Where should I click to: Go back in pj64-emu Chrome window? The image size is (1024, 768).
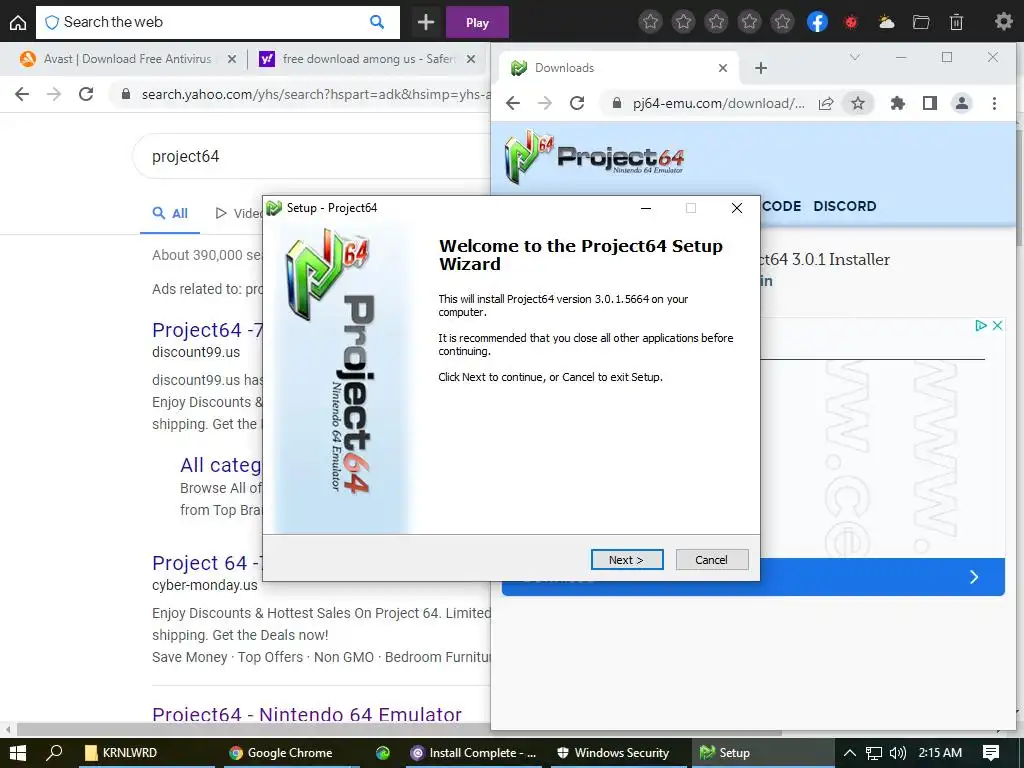tap(513, 103)
